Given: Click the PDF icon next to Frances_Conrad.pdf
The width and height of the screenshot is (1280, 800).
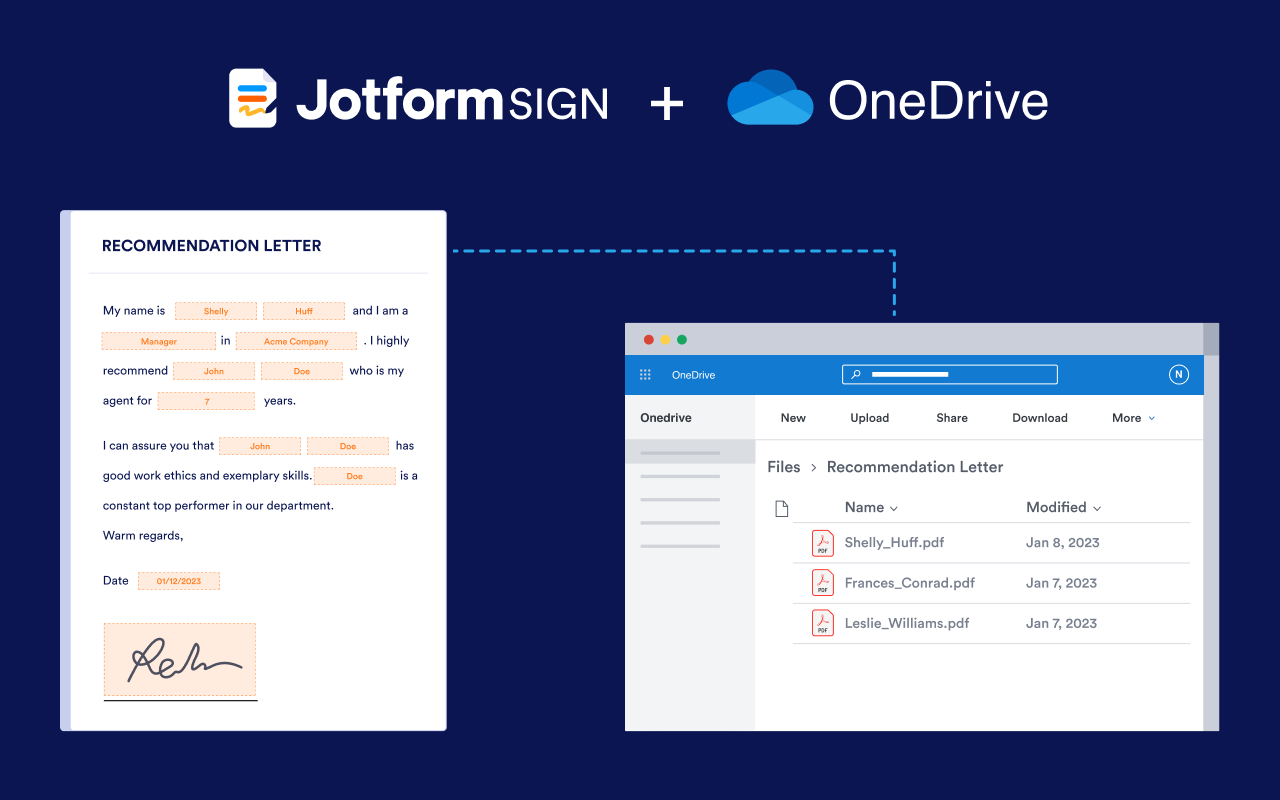Looking at the screenshot, I should [822, 582].
